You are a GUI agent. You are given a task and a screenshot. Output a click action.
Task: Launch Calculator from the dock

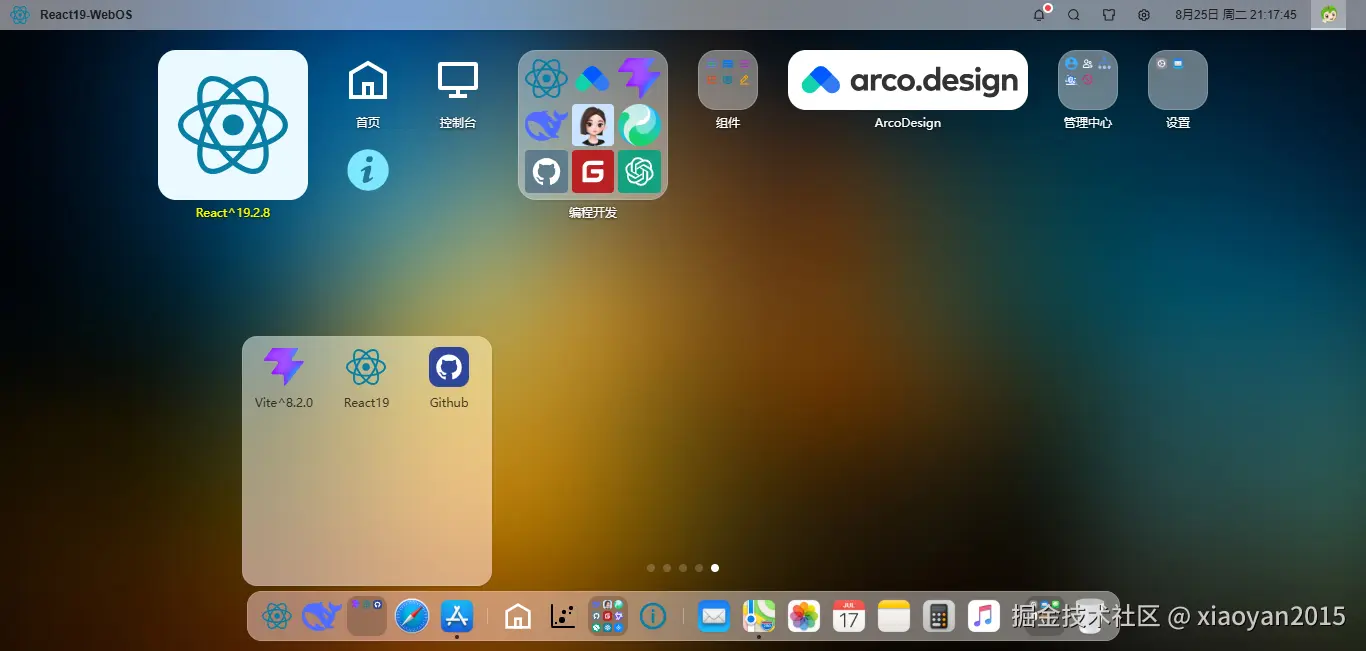tap(939, 616)
